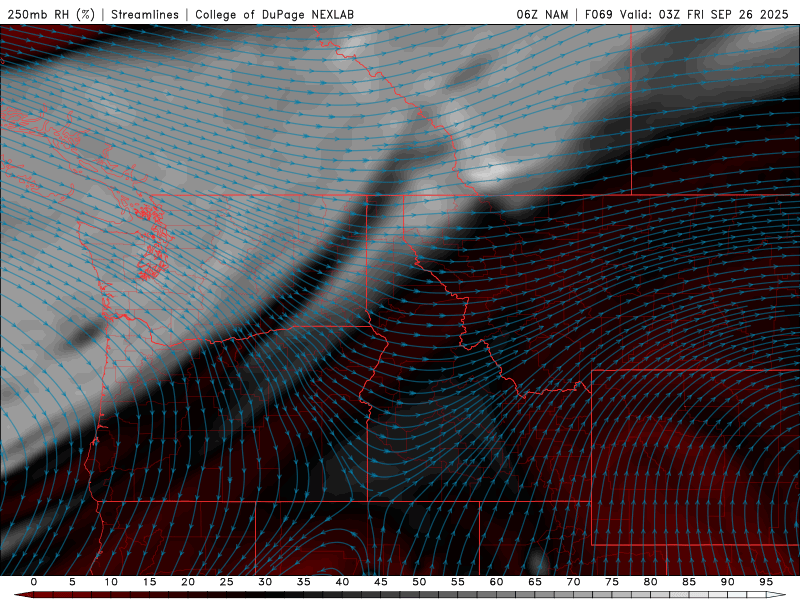Click the 10 label on the legend
This screenshot has width=800, height=600.
click(x=111, y=582)
